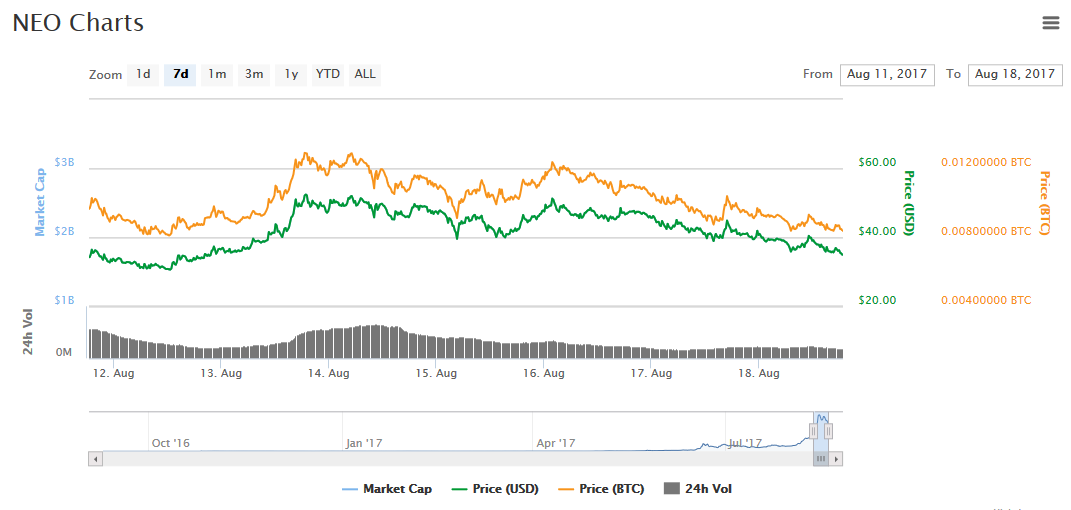Viewport: 1071px width, 510px height.
Task: Click the navigator scrollbar left arrow
Action: tap(95, 459)
